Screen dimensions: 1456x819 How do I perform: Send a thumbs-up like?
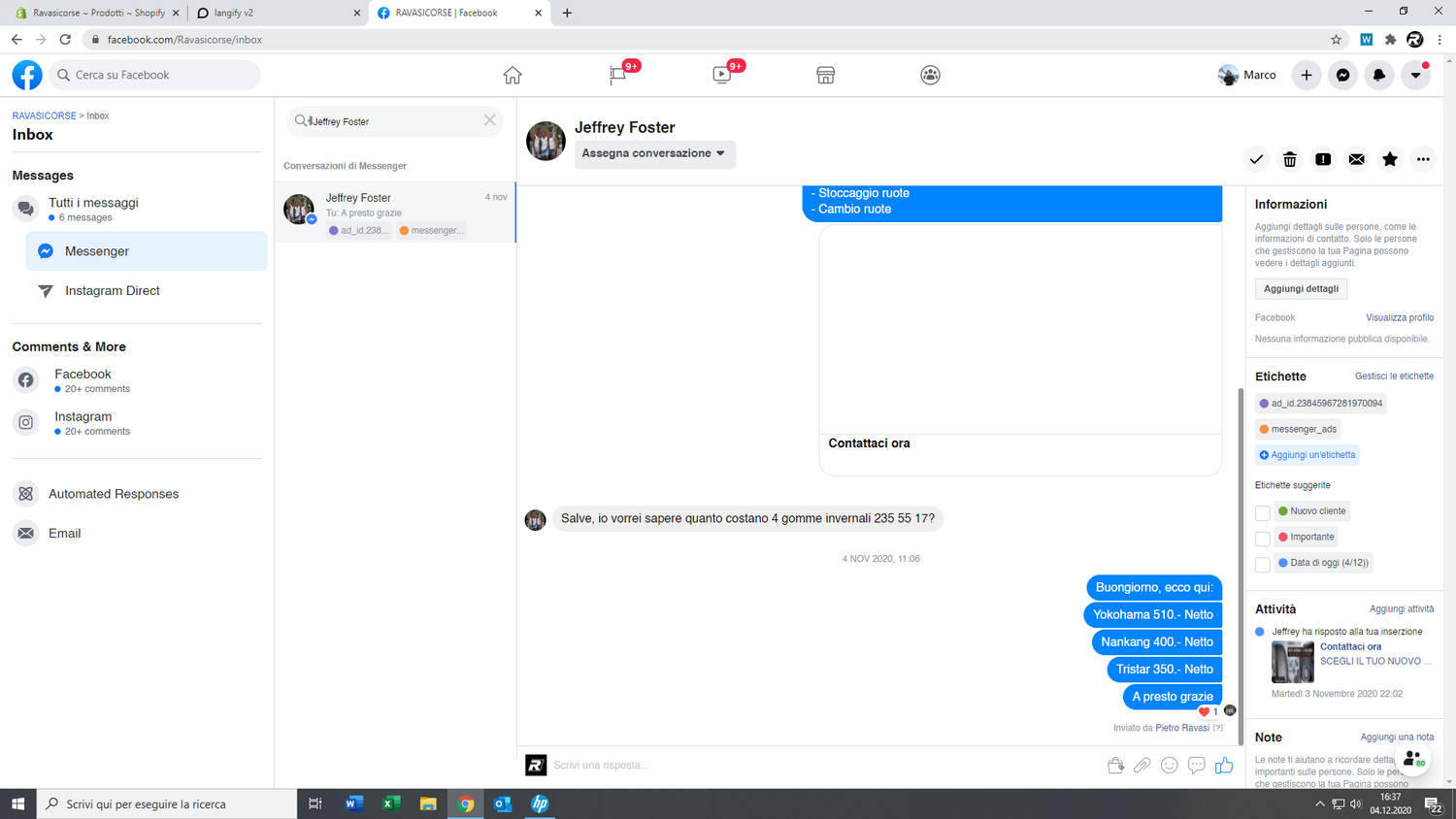pyautogui.click(x=1224, y=766)
